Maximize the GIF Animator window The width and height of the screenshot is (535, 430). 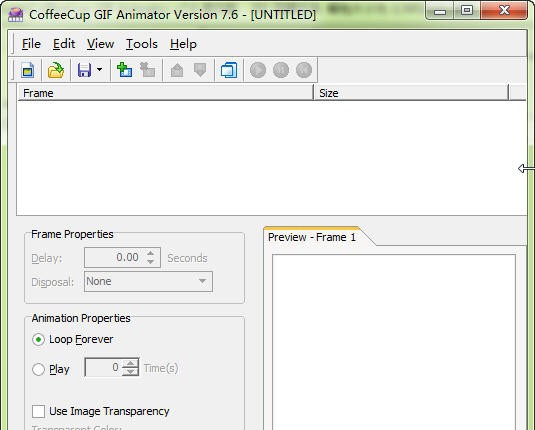coord(467,11)
